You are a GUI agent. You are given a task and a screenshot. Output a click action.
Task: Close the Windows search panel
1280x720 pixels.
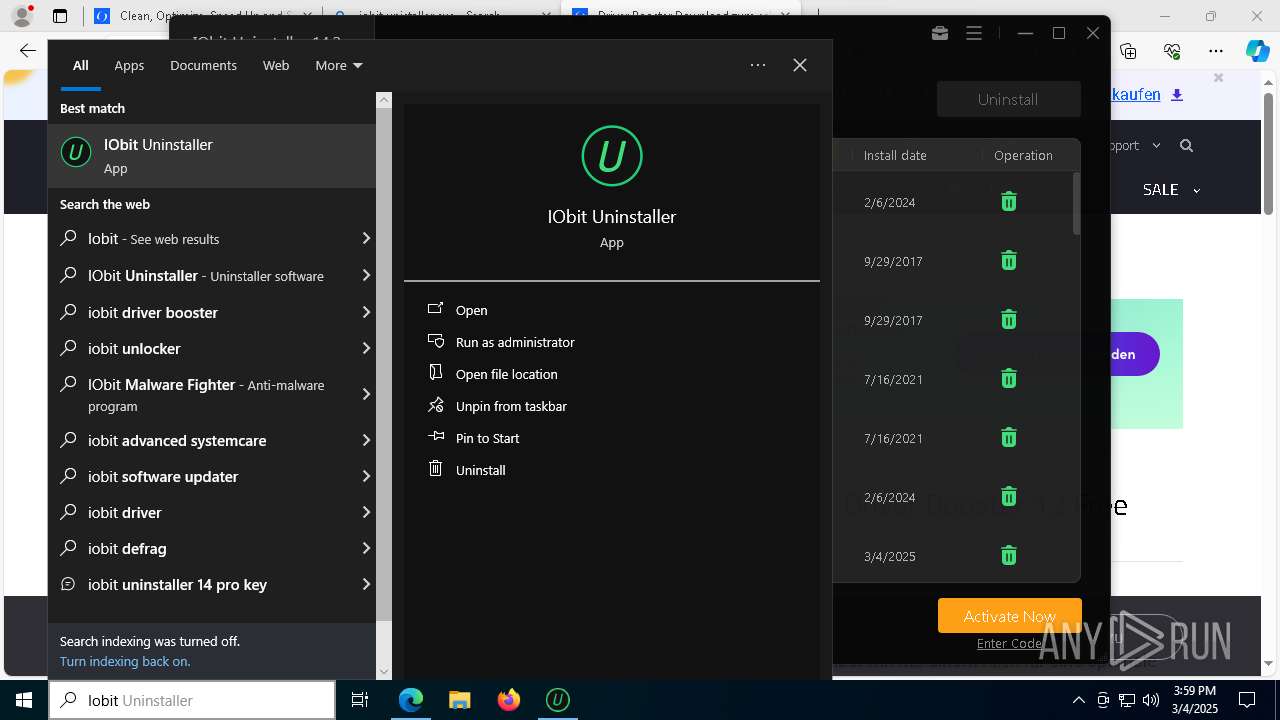800,65
